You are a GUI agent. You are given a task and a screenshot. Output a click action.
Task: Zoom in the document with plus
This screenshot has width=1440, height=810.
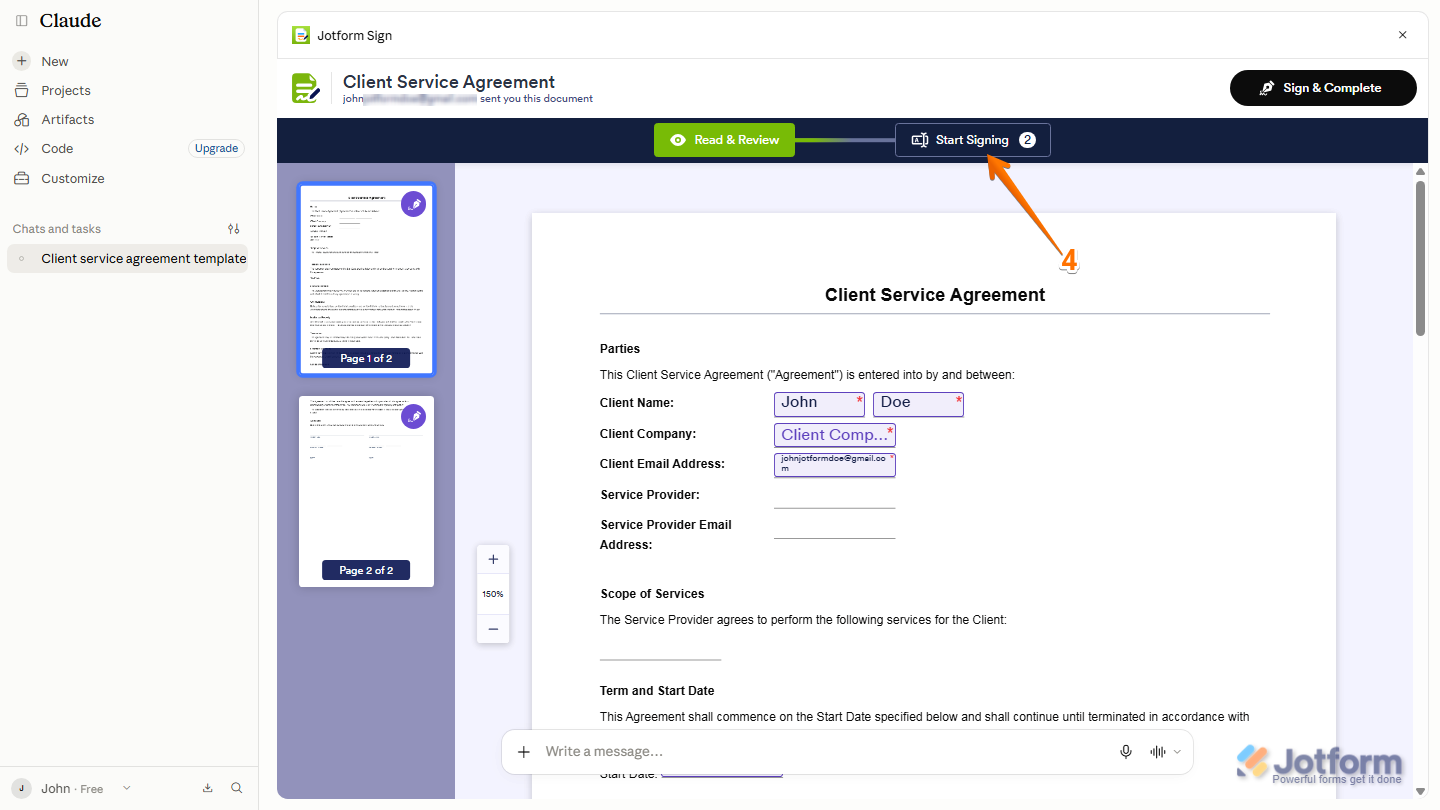493,560
